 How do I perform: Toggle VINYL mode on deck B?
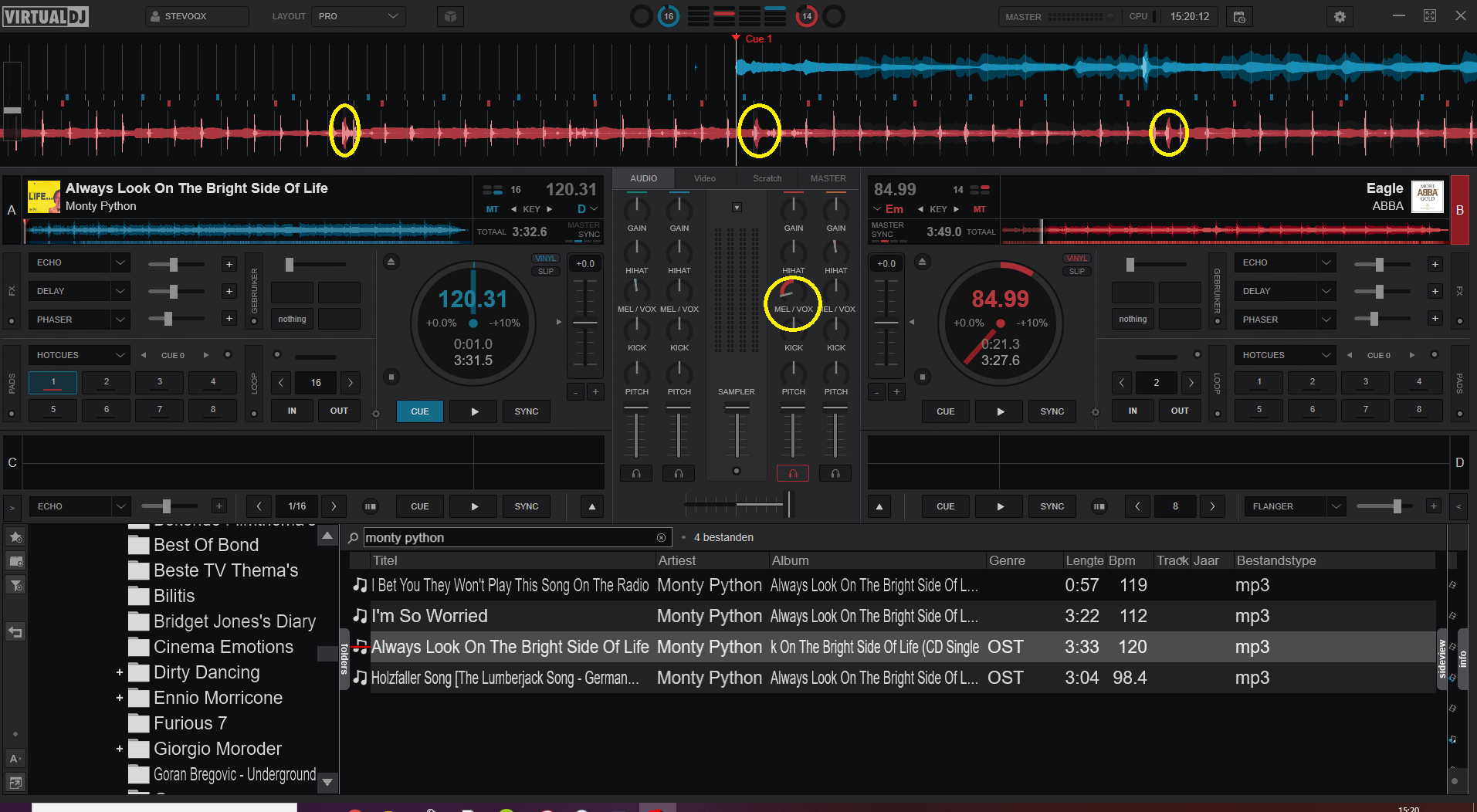(1076, 259)
